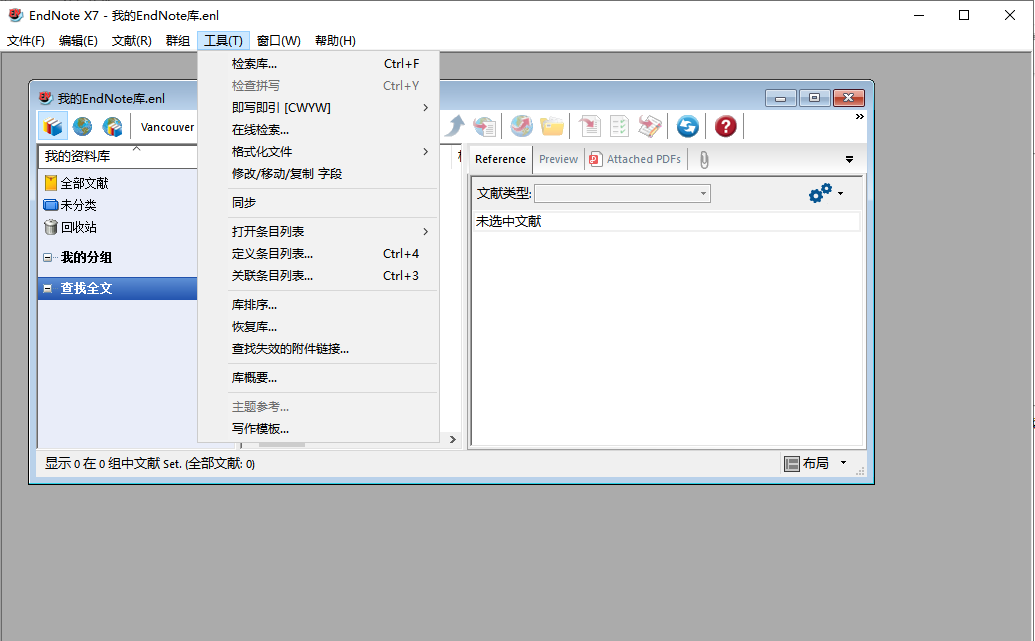Viewport: 1035px width, 641px height.
Task: Choose 同步 menu item
Action: click(319, 203)
